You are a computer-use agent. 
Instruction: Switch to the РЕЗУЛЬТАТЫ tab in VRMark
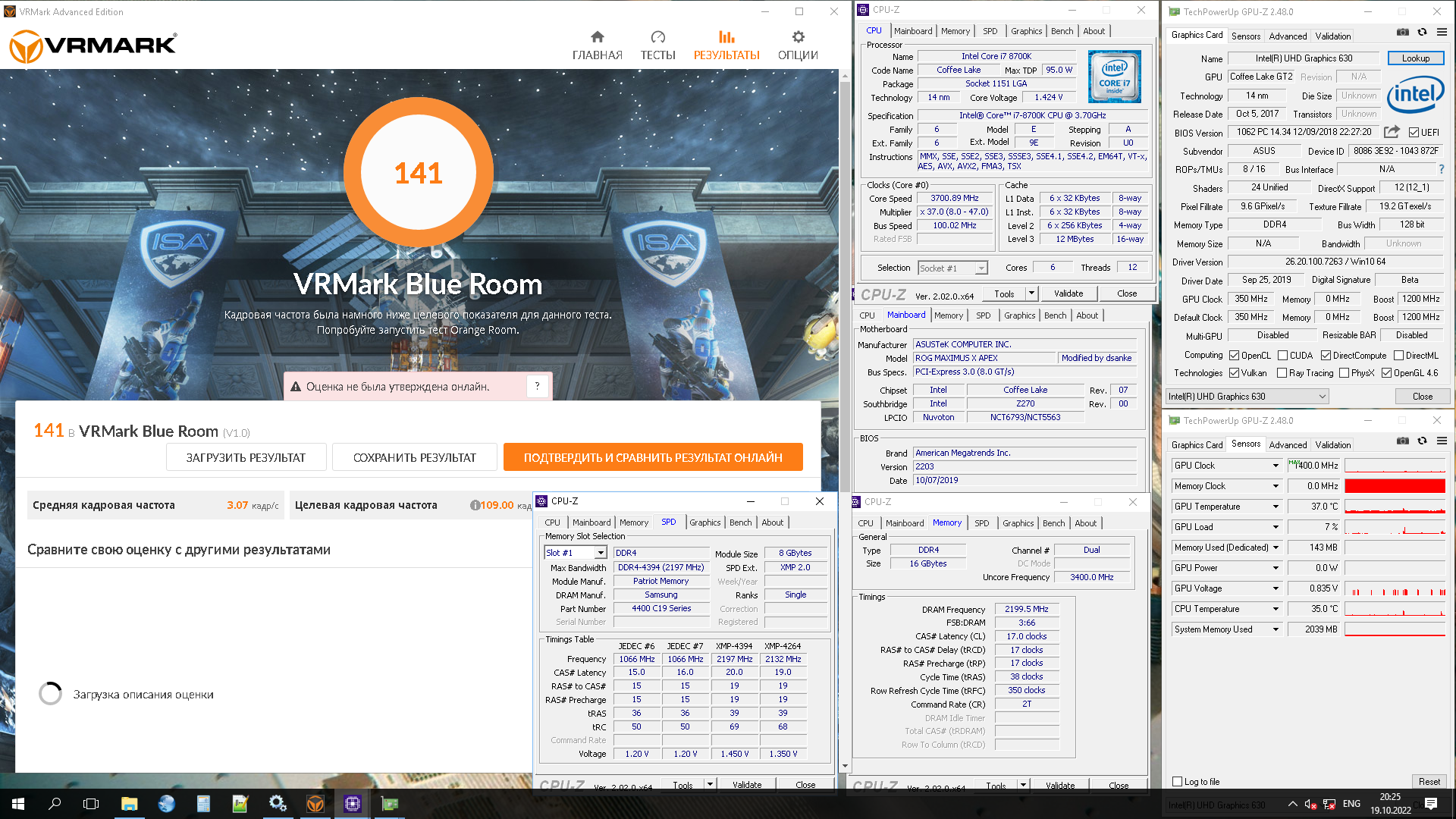[726, 45]
